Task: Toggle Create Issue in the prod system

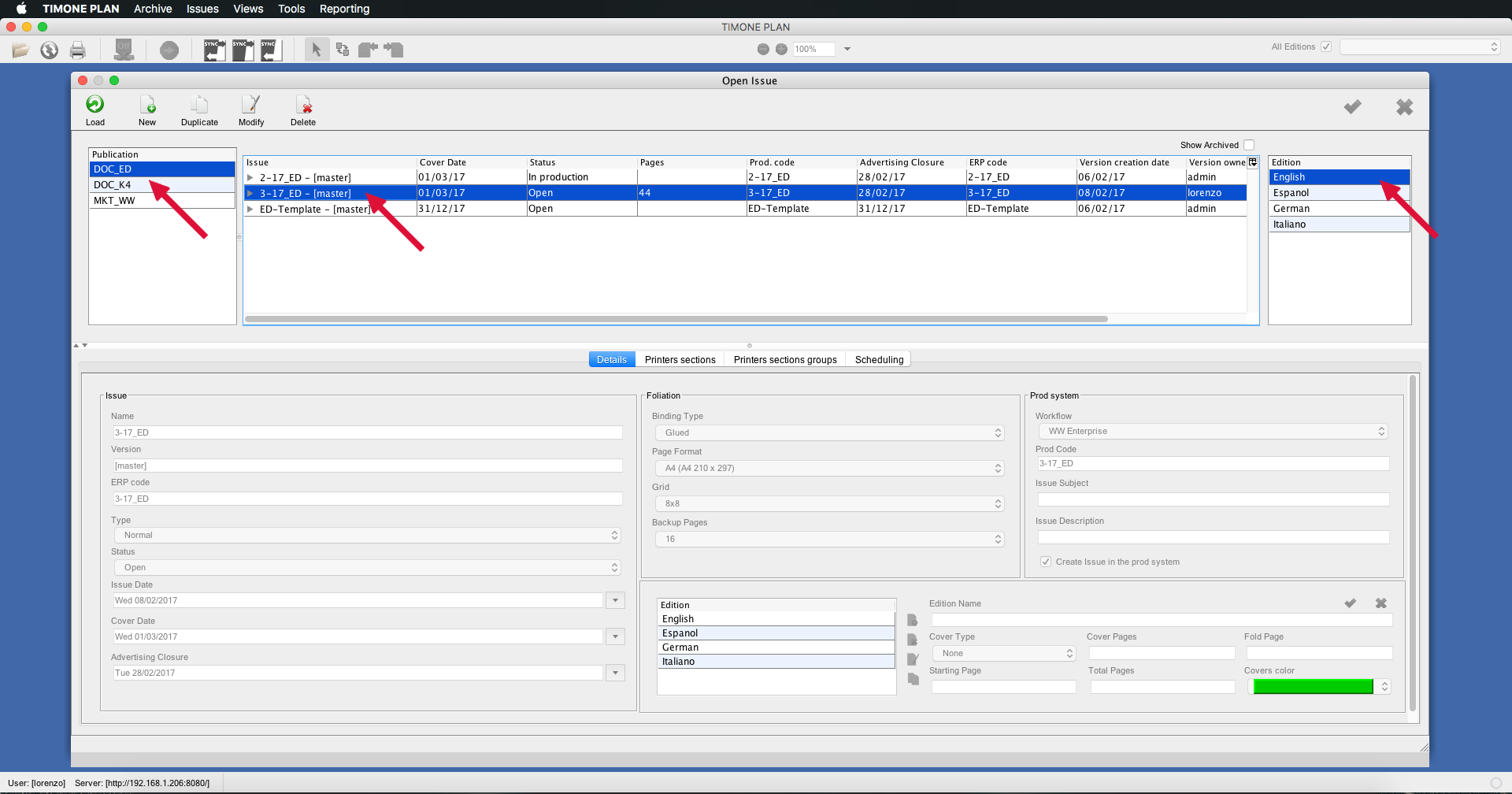Action: 1046,562
